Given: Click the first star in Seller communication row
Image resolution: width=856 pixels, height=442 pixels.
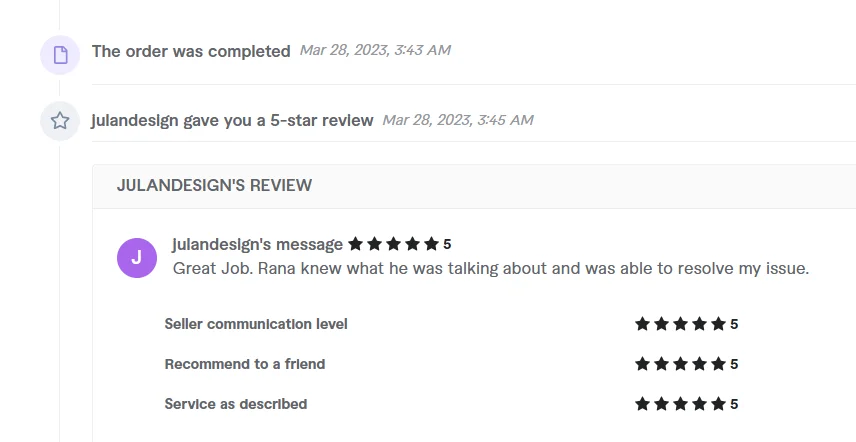Looking at the screenshot, I should coord(643,324).
